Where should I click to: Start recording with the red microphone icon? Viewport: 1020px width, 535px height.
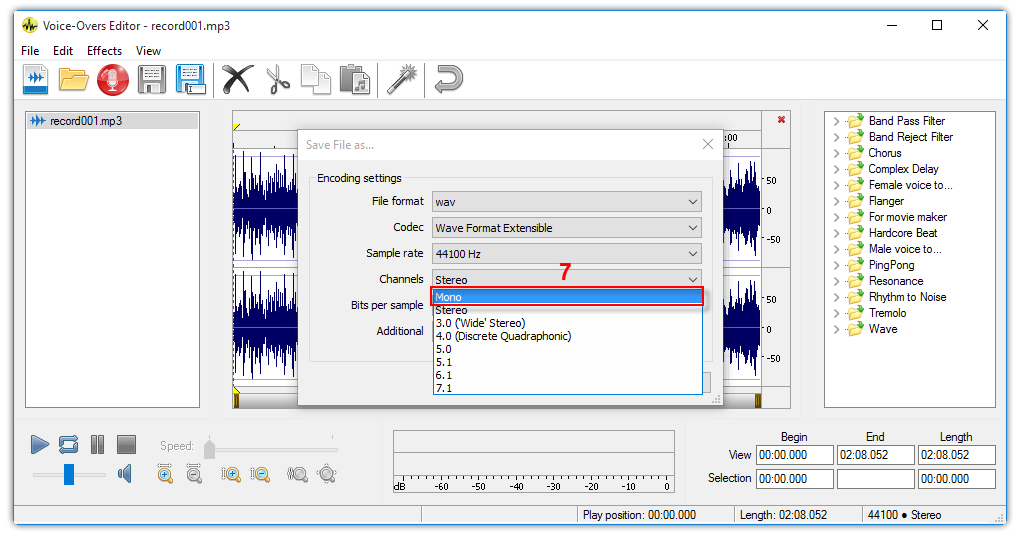tap(113, 80)
